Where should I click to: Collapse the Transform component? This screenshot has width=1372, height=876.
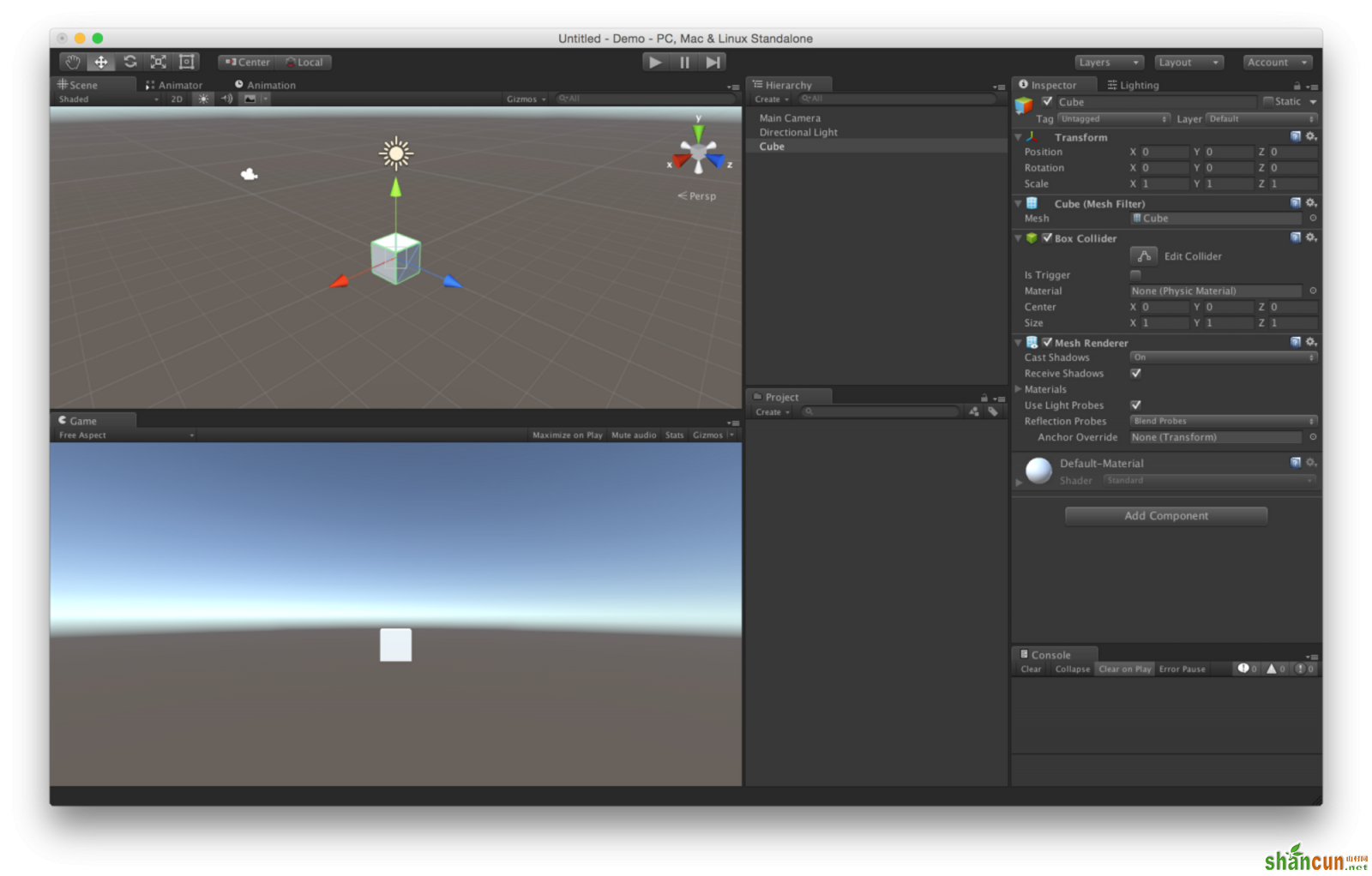[x=1019, y=137]
